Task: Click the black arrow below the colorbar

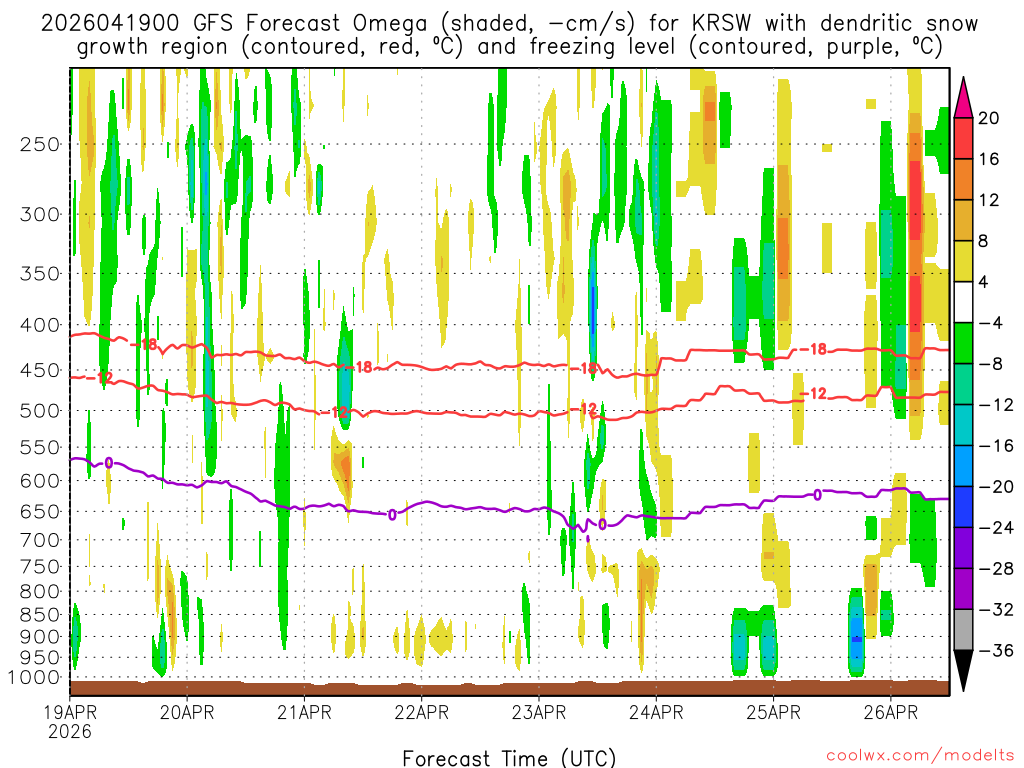Action: coord(963,671)
